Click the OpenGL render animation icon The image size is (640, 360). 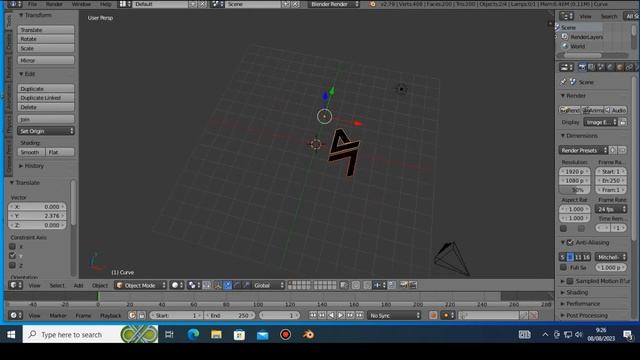413,285
